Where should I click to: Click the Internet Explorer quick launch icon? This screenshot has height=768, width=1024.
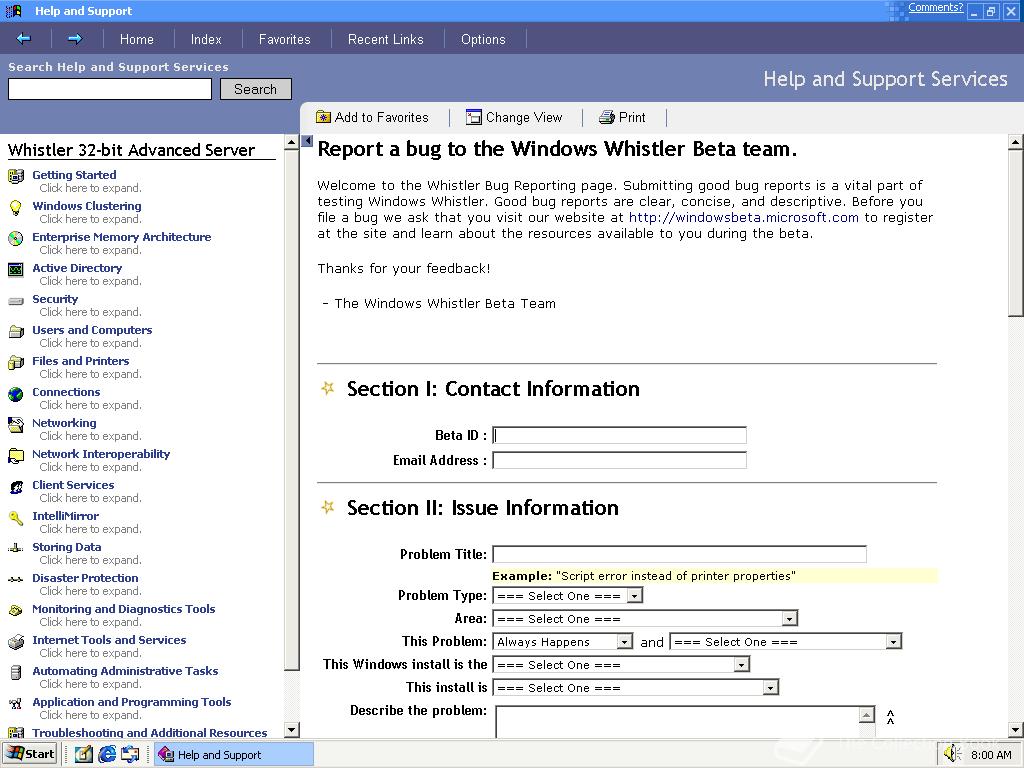coord(107,754)
